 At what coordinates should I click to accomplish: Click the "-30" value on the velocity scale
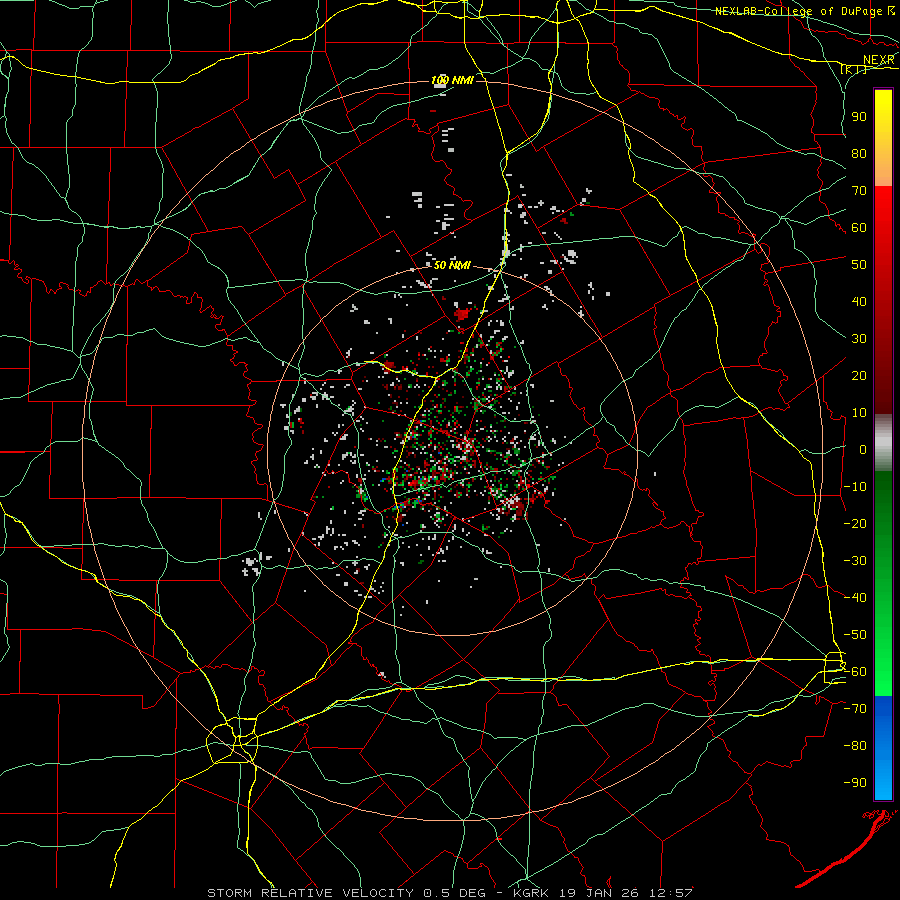click(x=855, y=561)
